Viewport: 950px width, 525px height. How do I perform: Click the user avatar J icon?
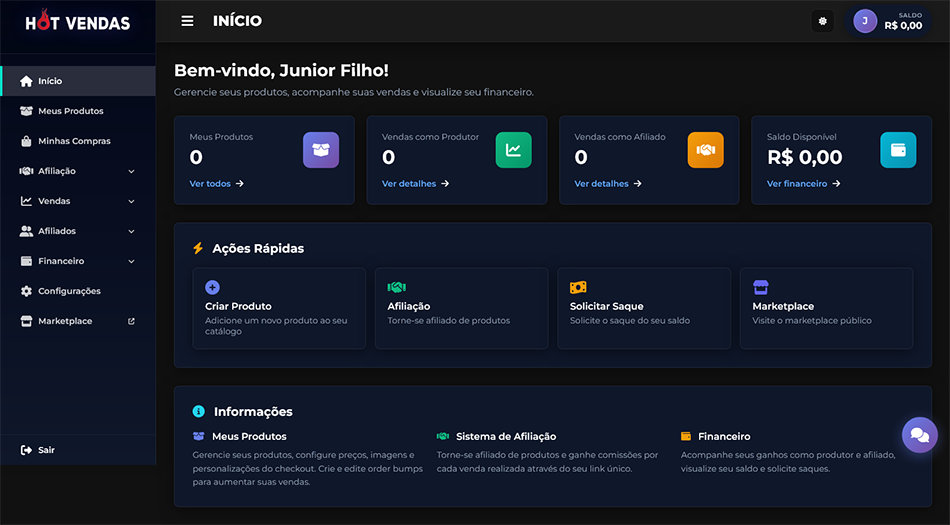click(x=865, y=21)
